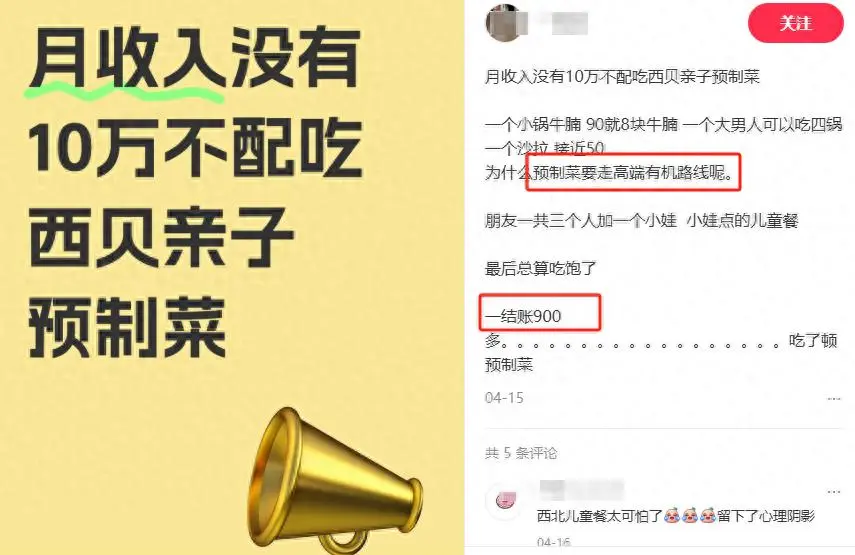The height and width of the screenshot is (555, 855).
Task: Click the comment text 西北儿童餐太可怕了
Action: point(599,515)
